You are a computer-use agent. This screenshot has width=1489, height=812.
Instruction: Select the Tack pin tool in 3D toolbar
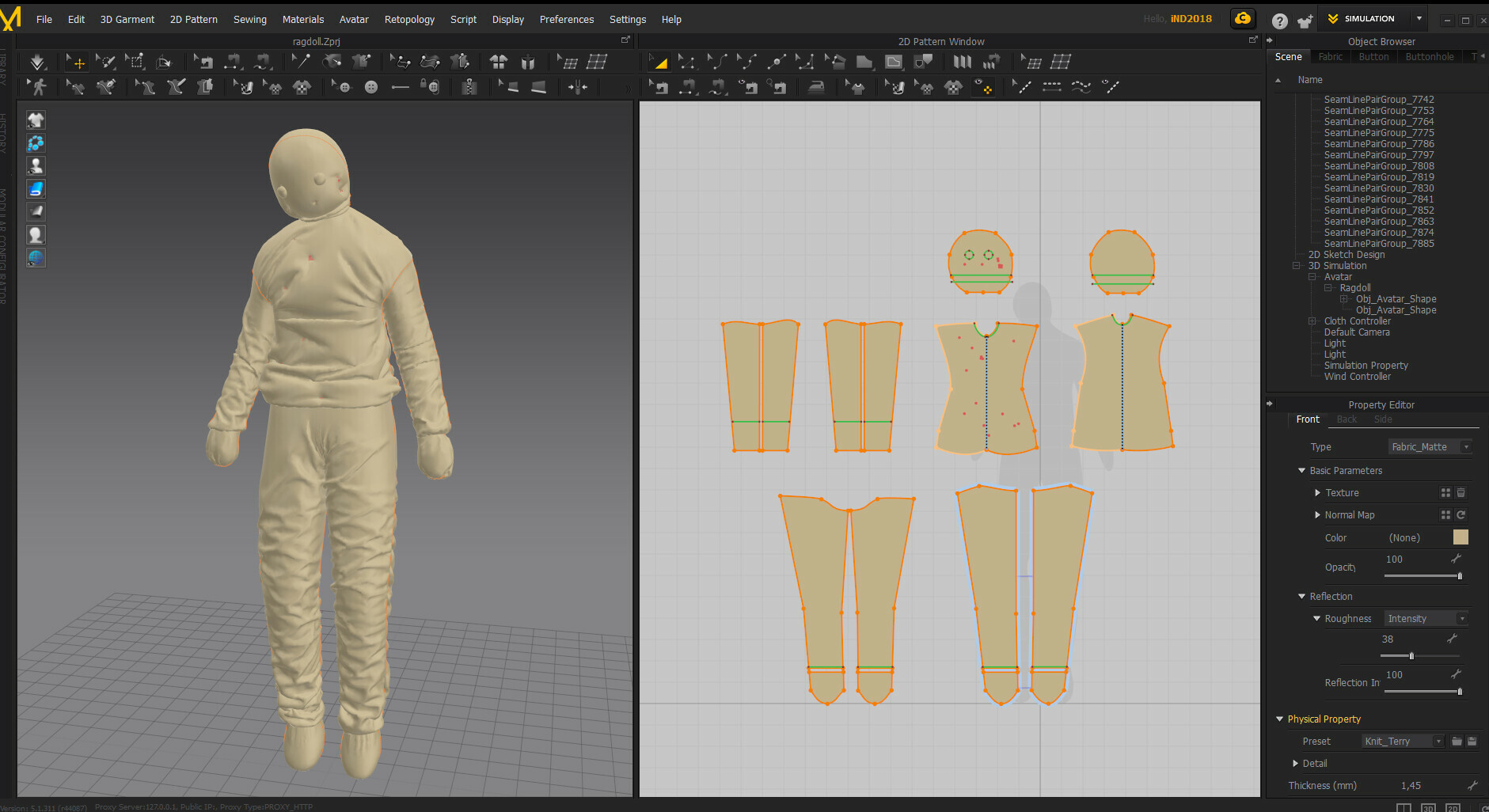coord(301,62)
